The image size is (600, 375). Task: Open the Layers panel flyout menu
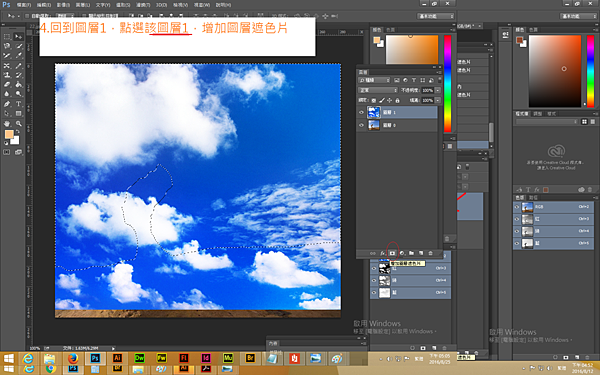point(439,72)
